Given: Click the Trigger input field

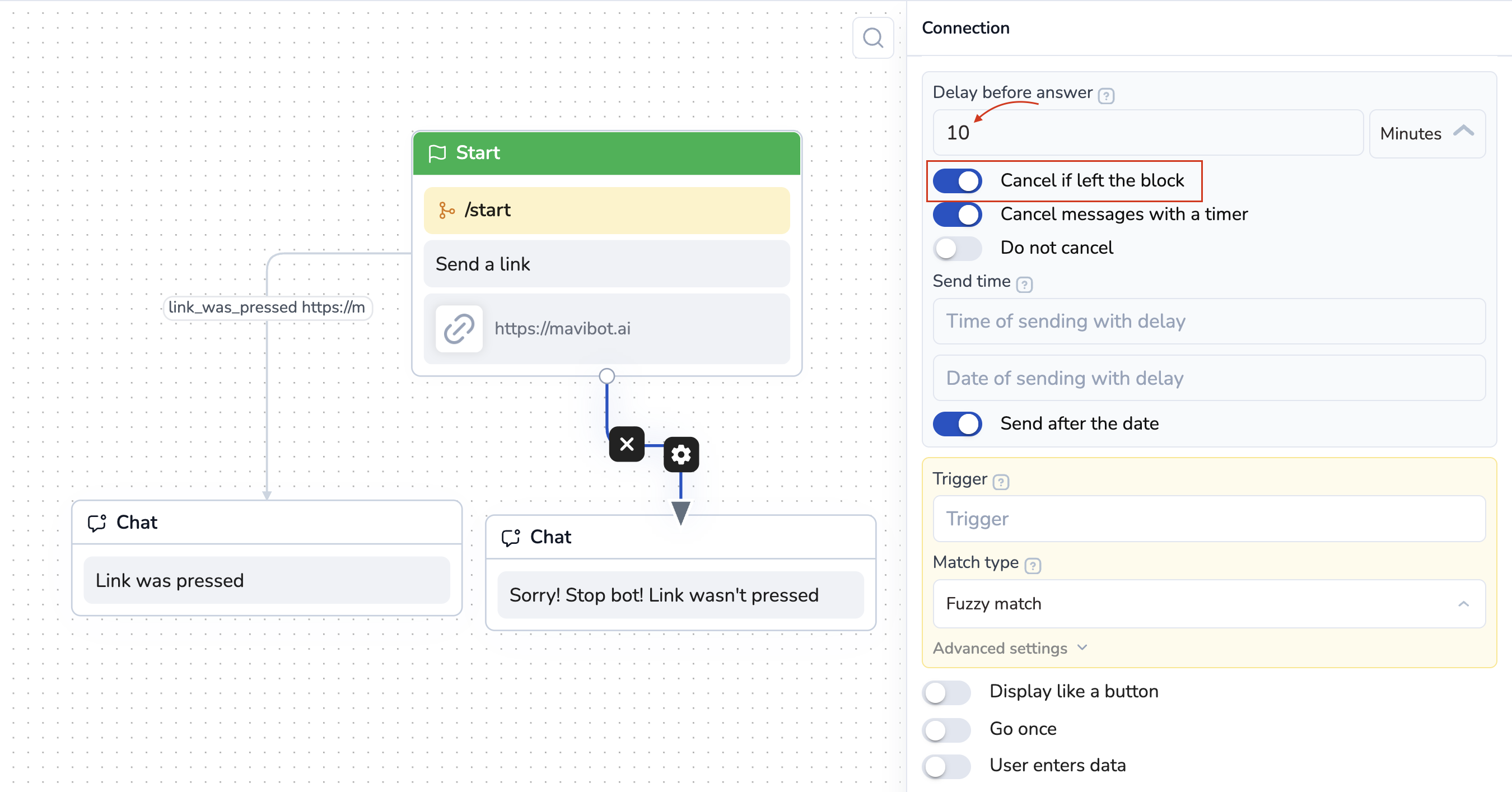Looking at the screenshot, I should [x=1208, y=519].
